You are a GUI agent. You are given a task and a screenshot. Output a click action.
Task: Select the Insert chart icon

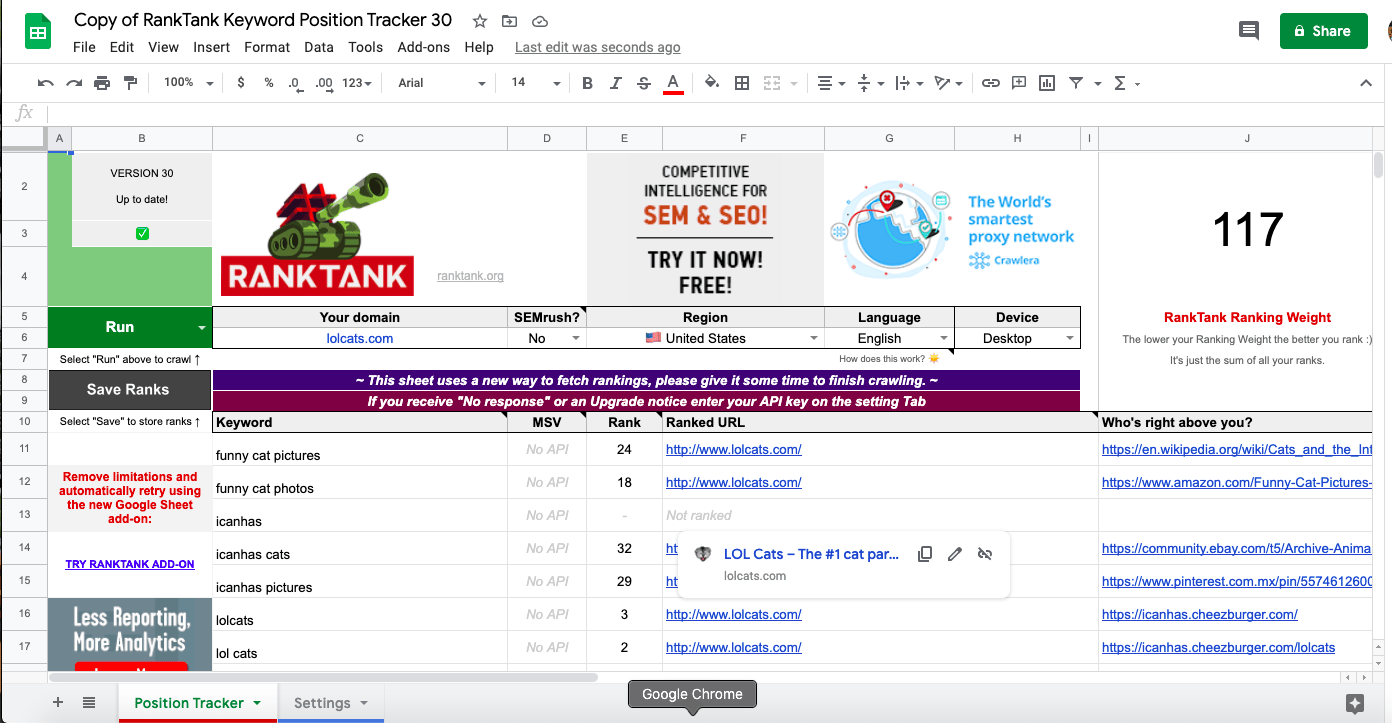tap(1046, 83)
